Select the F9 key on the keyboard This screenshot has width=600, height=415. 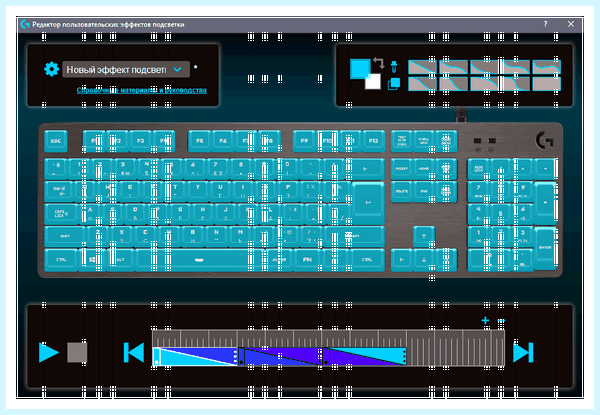[x=304, y=141]
